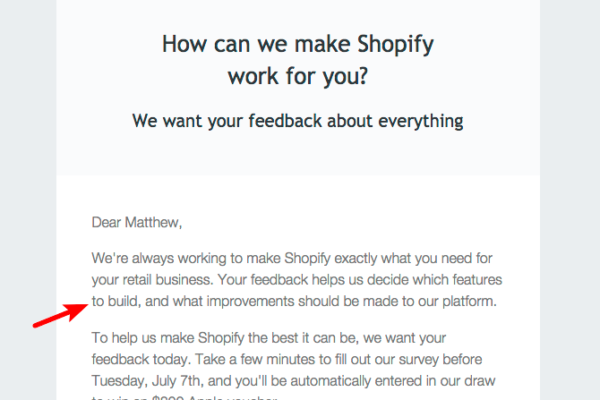Click the red arrow annotation
This screenshot has height=400, width=600.
point(61,316)
